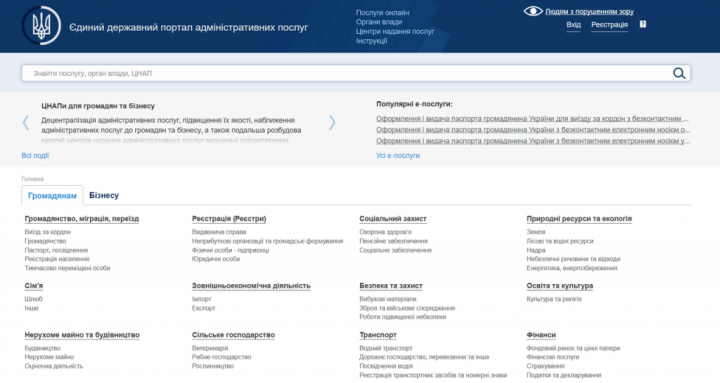Open Соціальний захист category heading
720x383 pixels.
click(393, 219)
